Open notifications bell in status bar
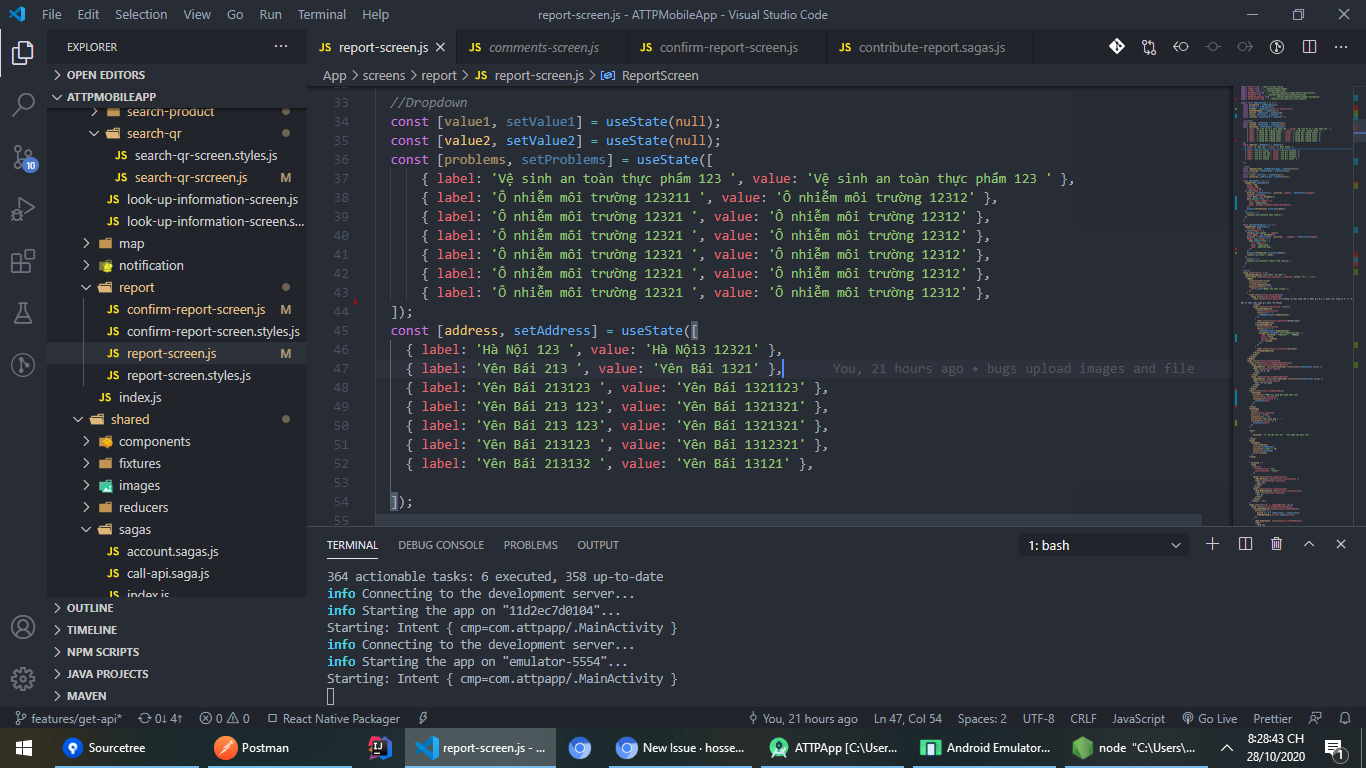The height and width of the screenshot is (768, 1366). (1343, 718)
